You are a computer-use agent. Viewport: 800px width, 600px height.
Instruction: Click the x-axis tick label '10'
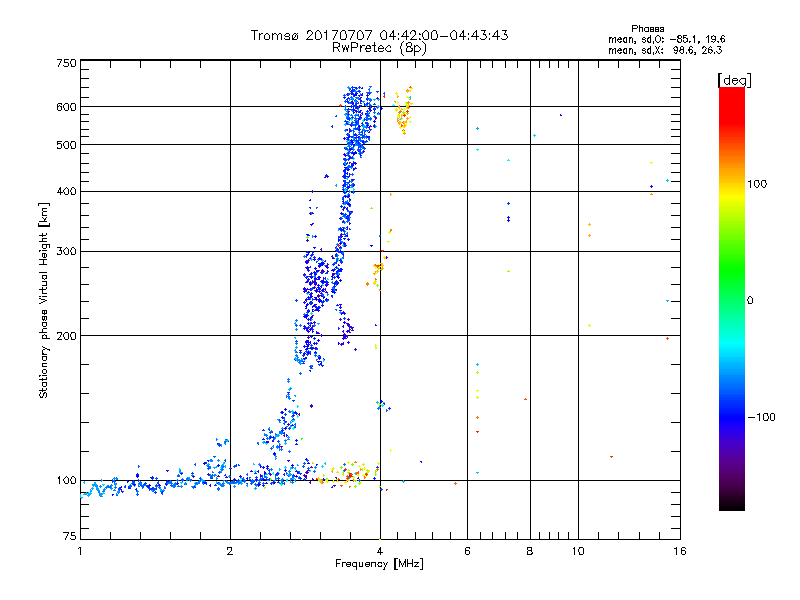[x=578, y=551]
